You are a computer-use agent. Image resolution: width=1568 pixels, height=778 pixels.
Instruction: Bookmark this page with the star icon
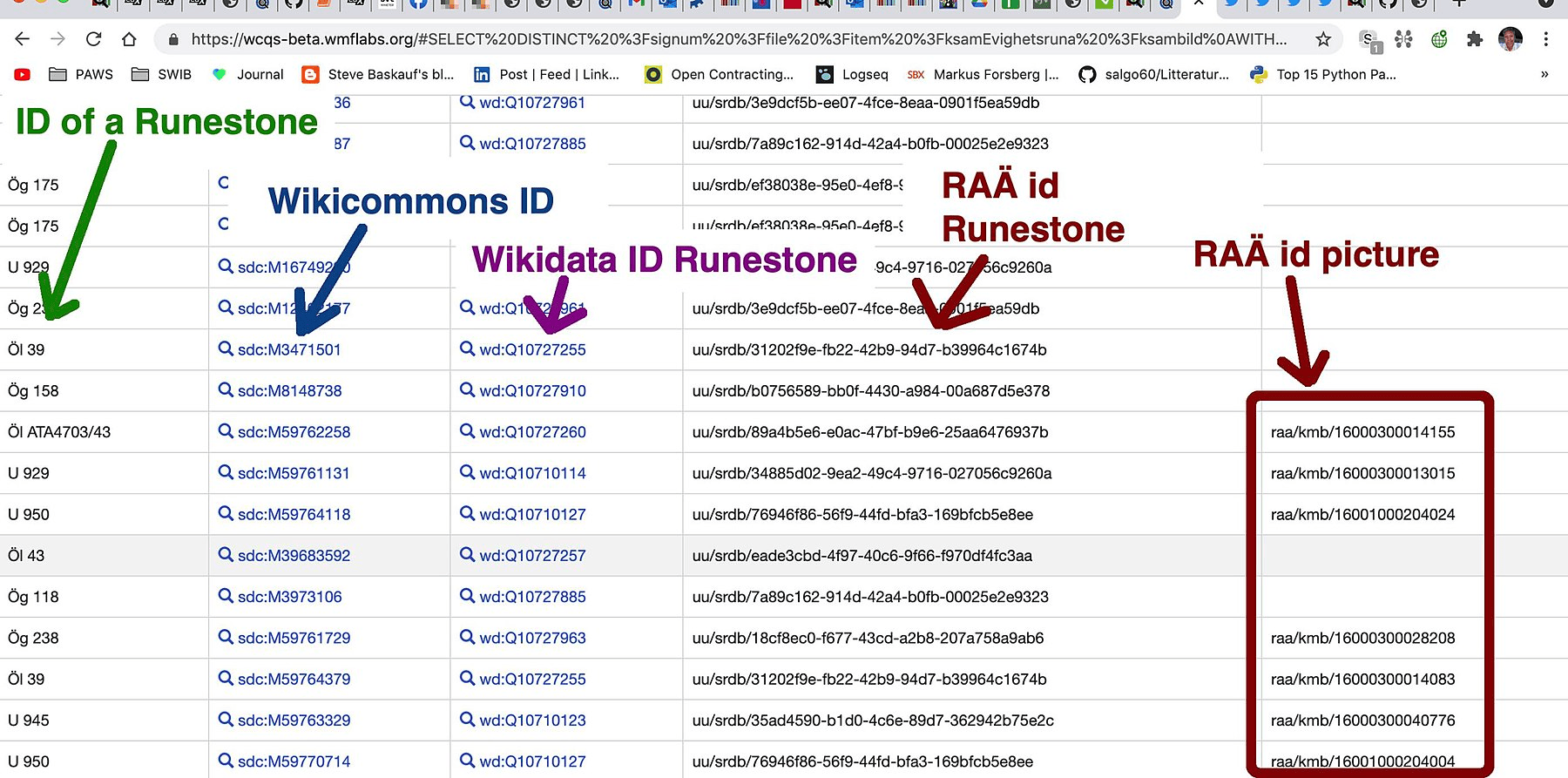pyautogui.click(x=1323, y=39)
